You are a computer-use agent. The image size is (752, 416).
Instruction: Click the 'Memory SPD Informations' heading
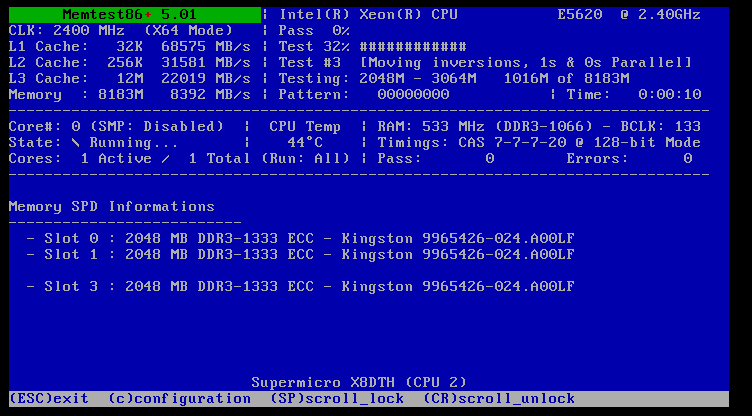click(x=112, y=206)
